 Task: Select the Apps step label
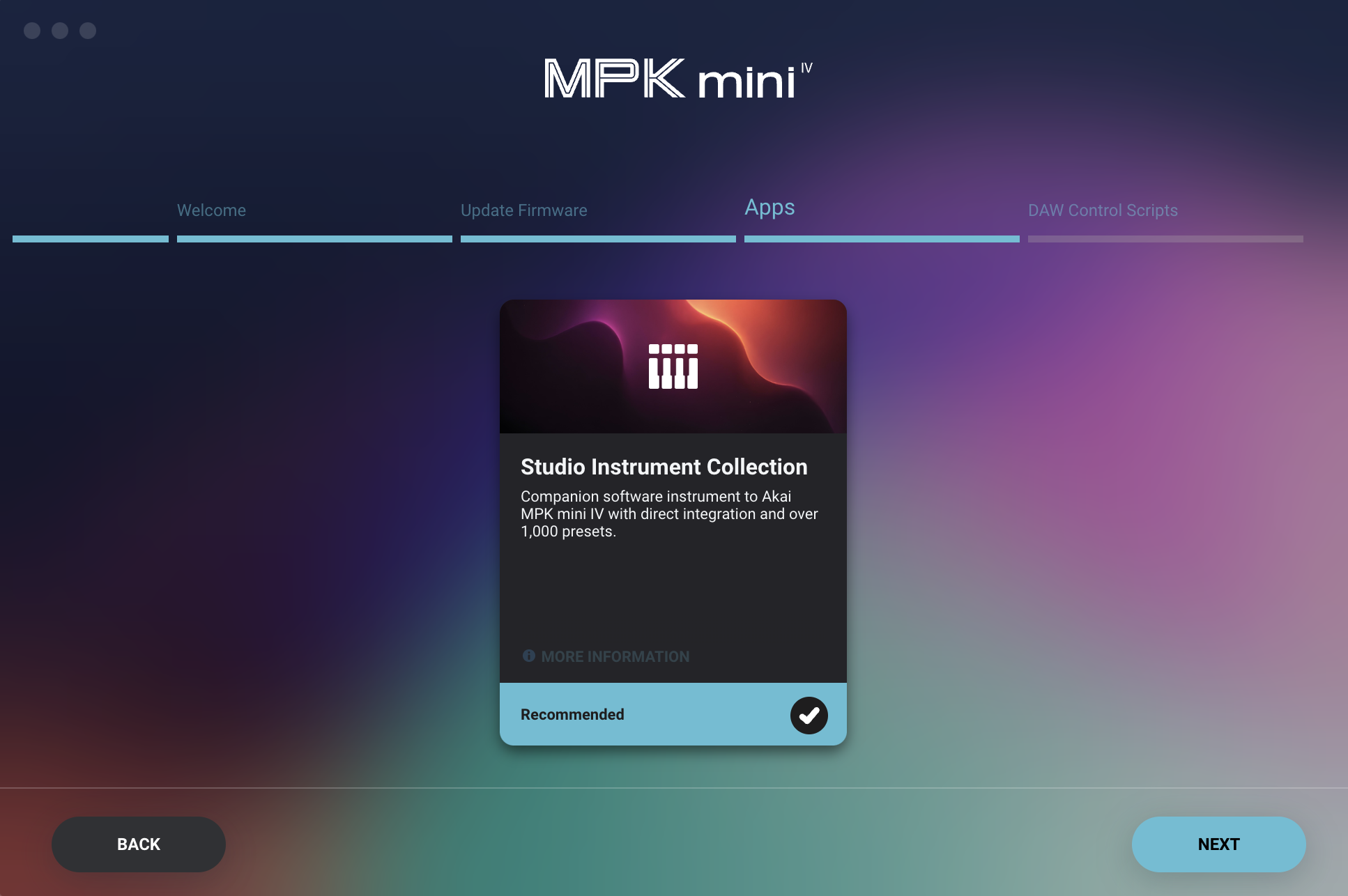[x=769, y=208]
